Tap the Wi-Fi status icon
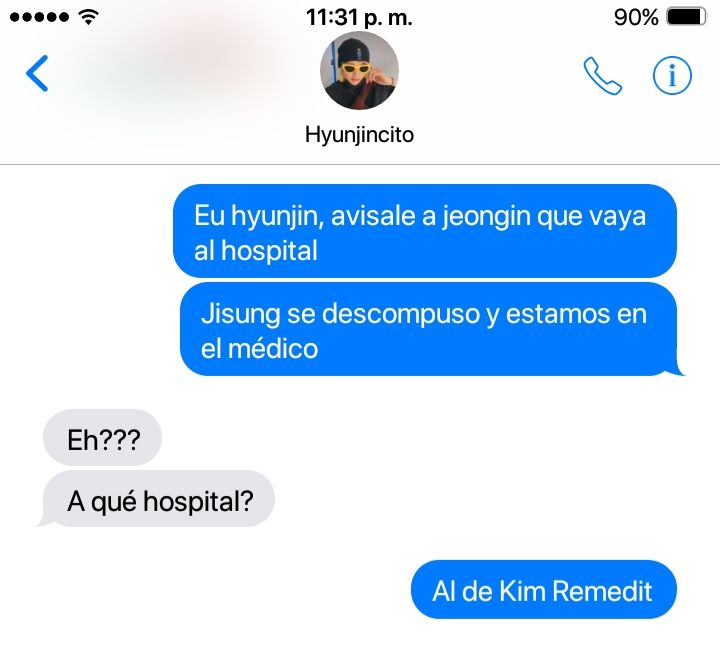Viewport: 720px width, 650px height. click(89, 17)
